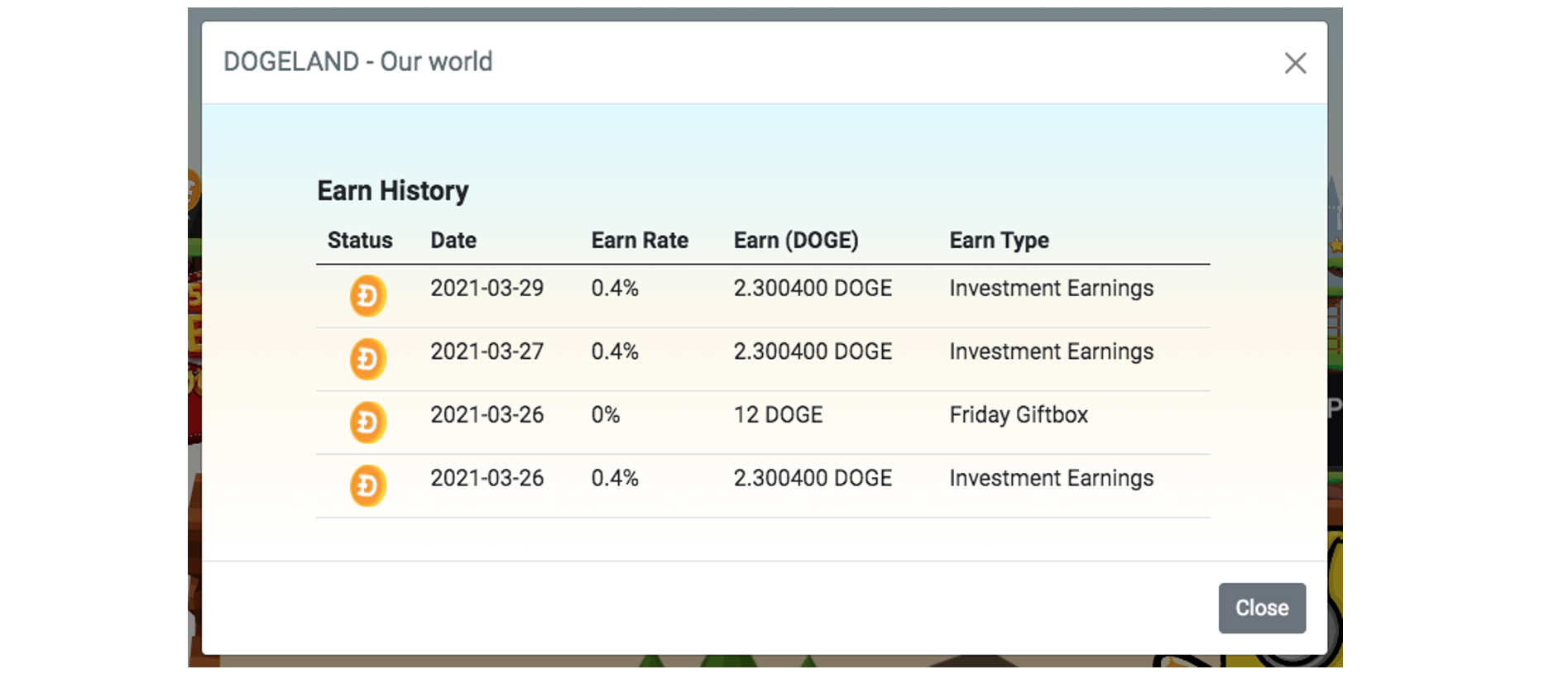
Task: Click "0.4%" rate in 2021-03-26 Investment Earnings row
Action: tap(615, 478)
